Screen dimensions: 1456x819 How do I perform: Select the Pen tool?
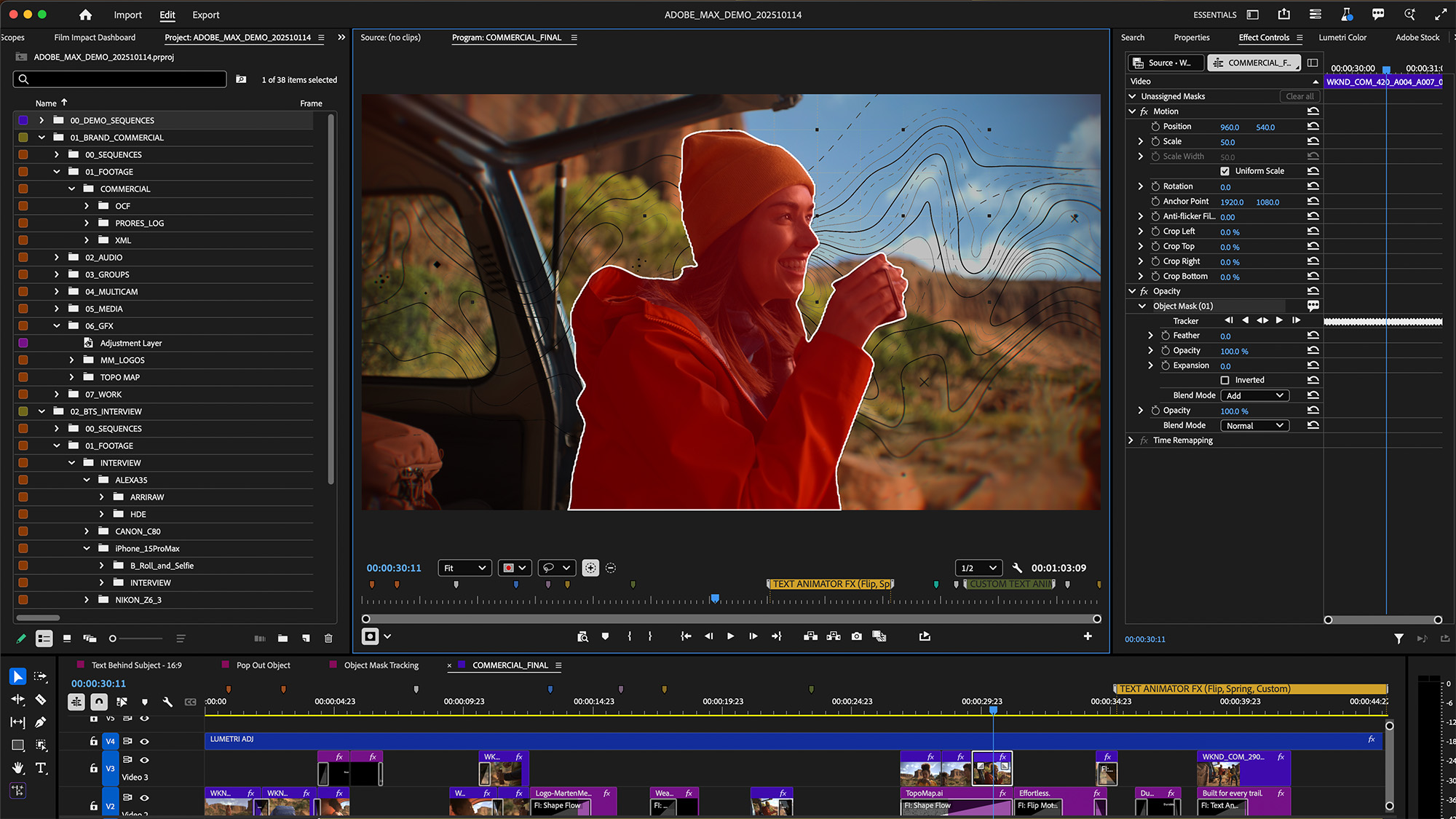pyautogui.click(x=41, y=722)
